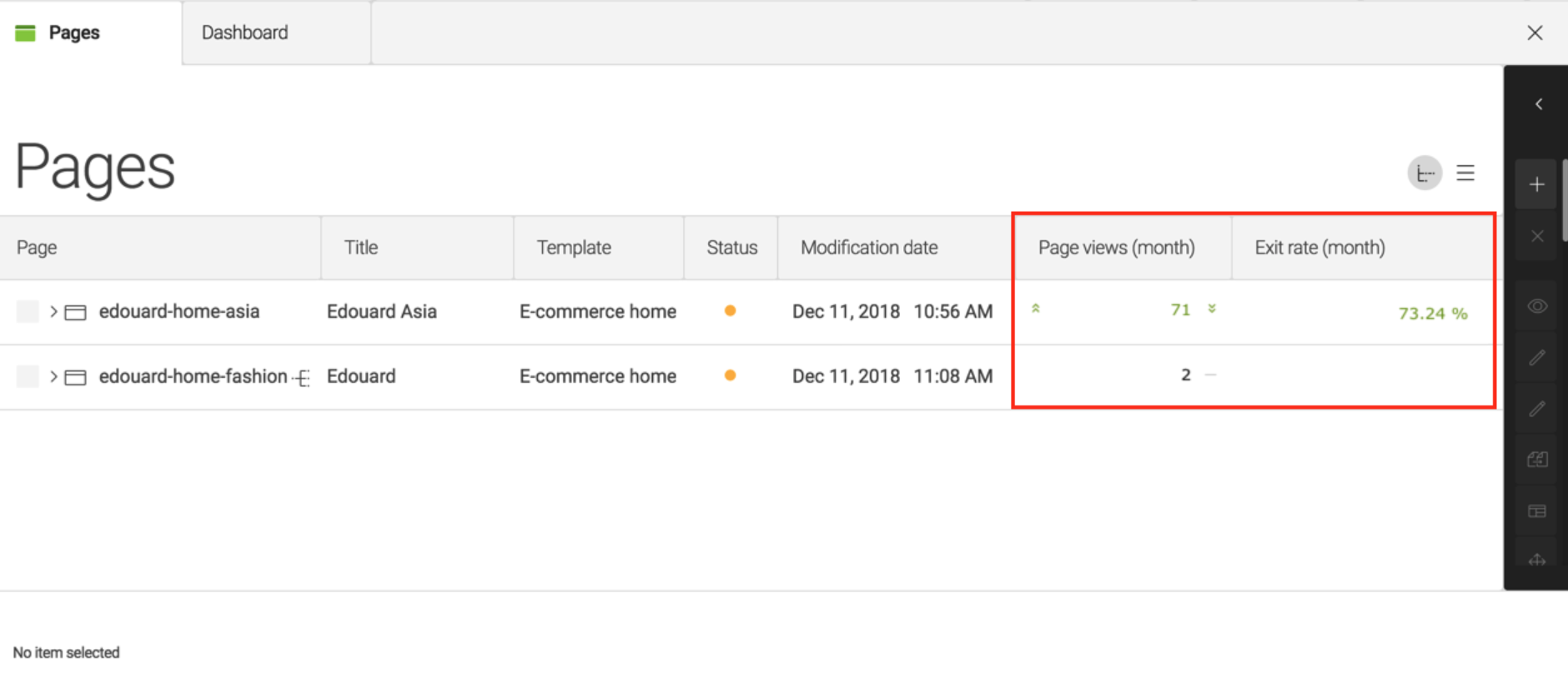Click the page views value 2

1186,375
